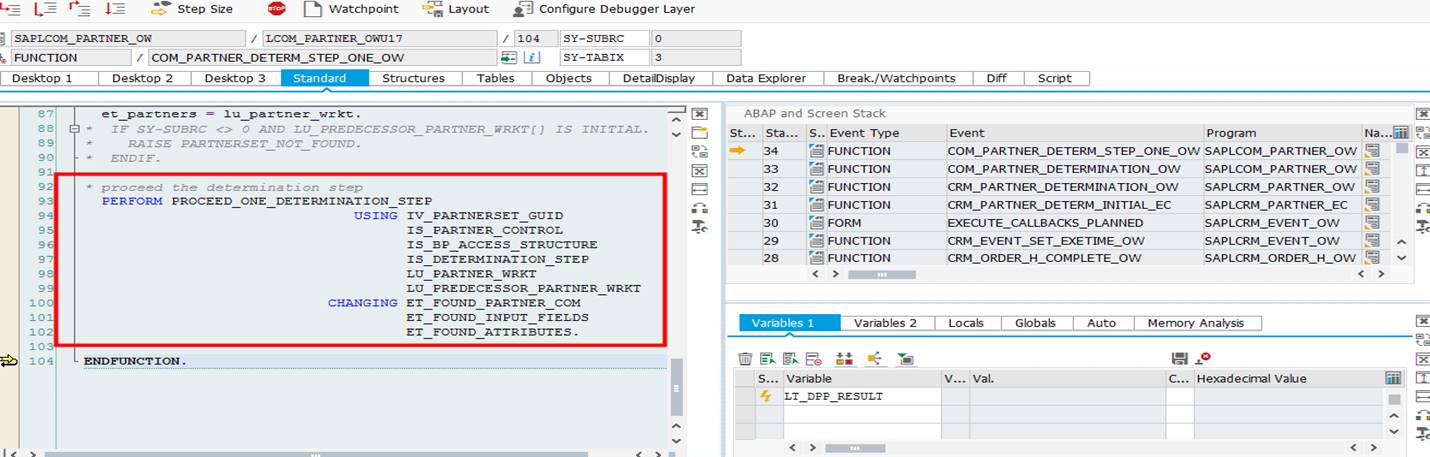1430x457 pixels.
Task: Click the SAPLCOM_PARTNER_OW program field
Action: (127, 38)
